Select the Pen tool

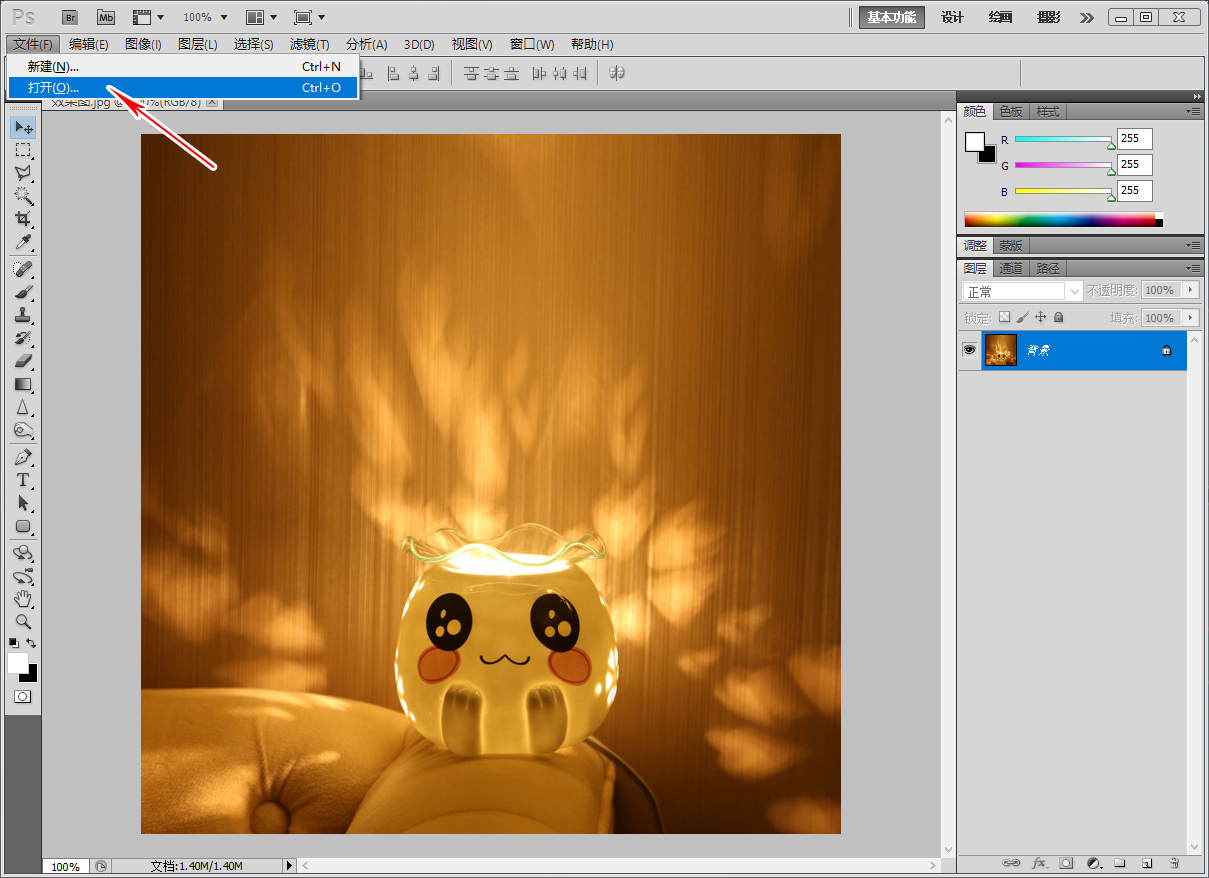pyautogui.click(x=24, y=457)
